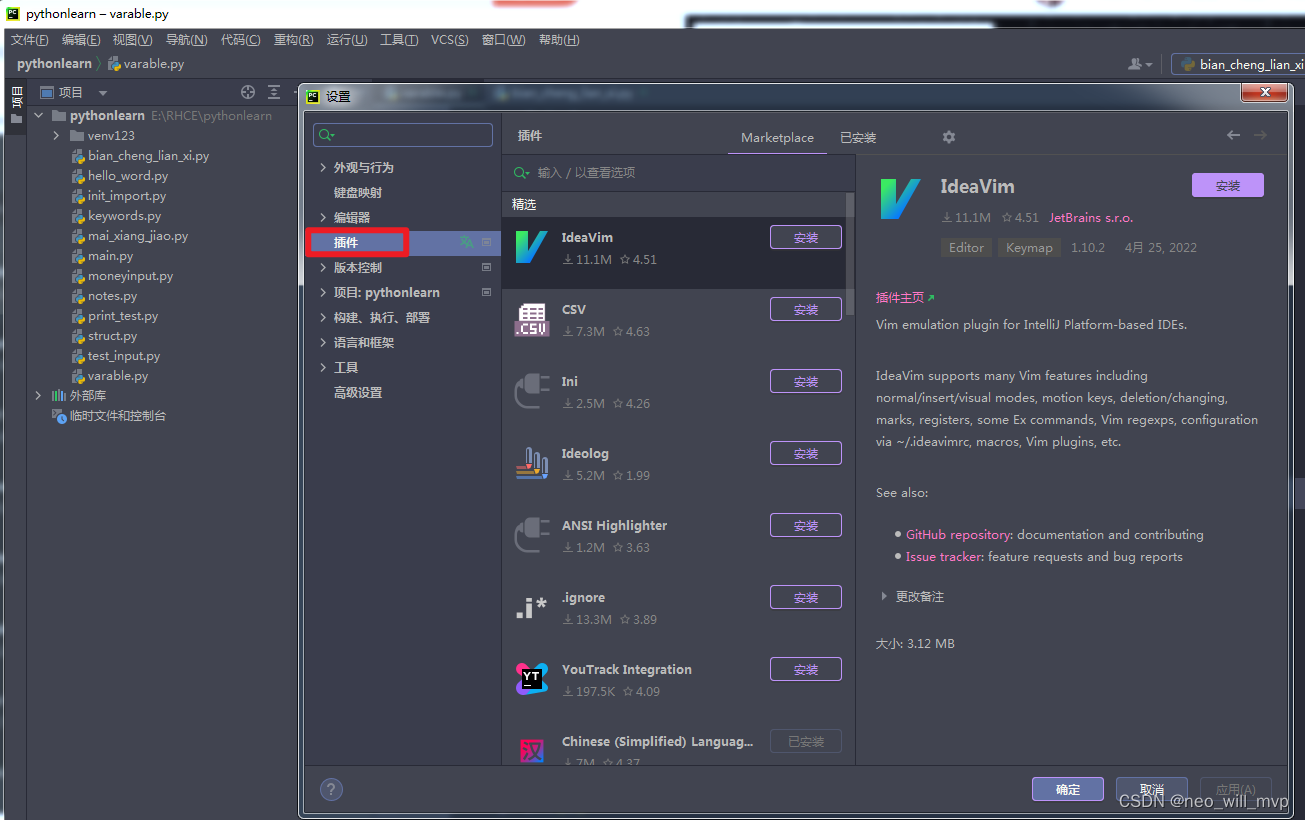The height and width of the screenshot is (820, 1305).
Task: Click the YouTrack Integration plugin icon
Action: click(531, 680)
